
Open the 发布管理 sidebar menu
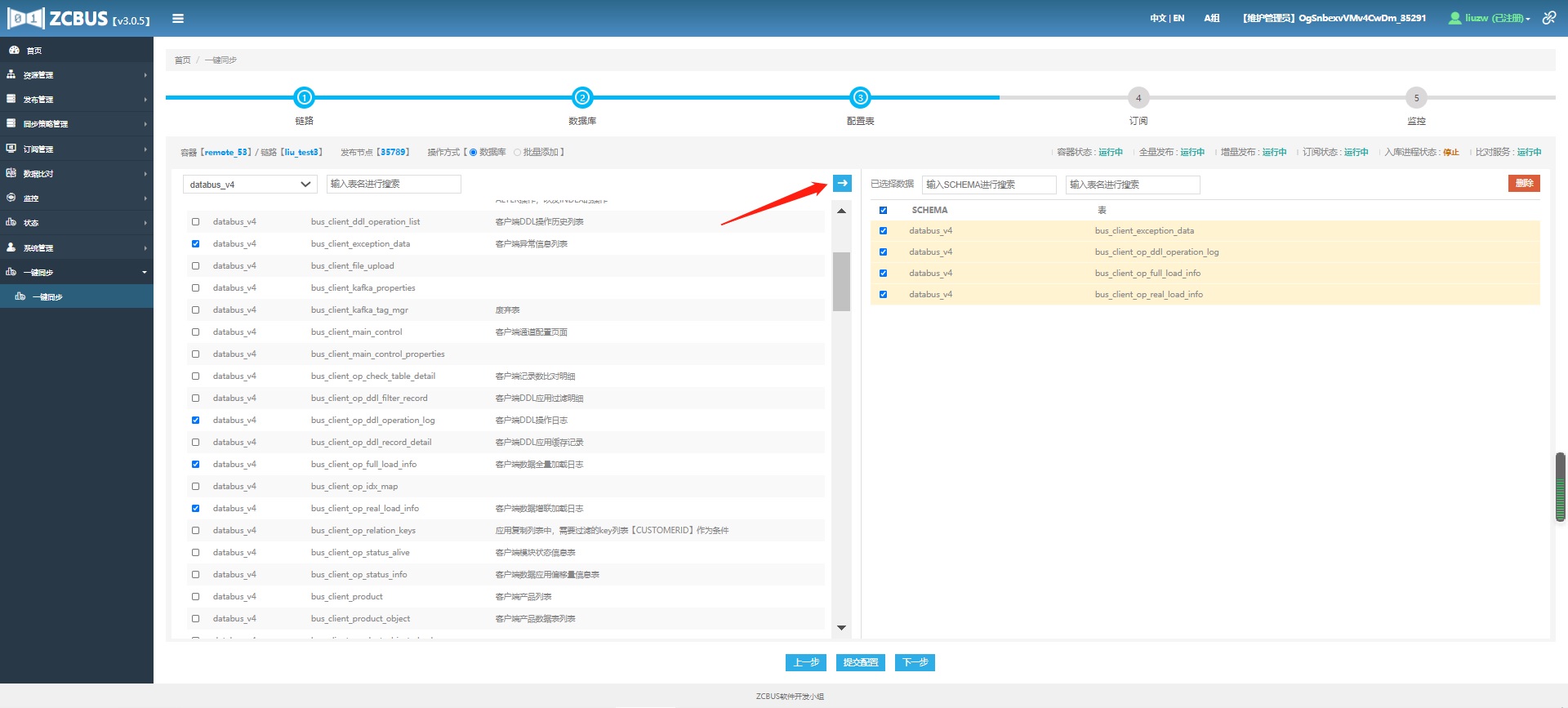(x=76, y=100)
